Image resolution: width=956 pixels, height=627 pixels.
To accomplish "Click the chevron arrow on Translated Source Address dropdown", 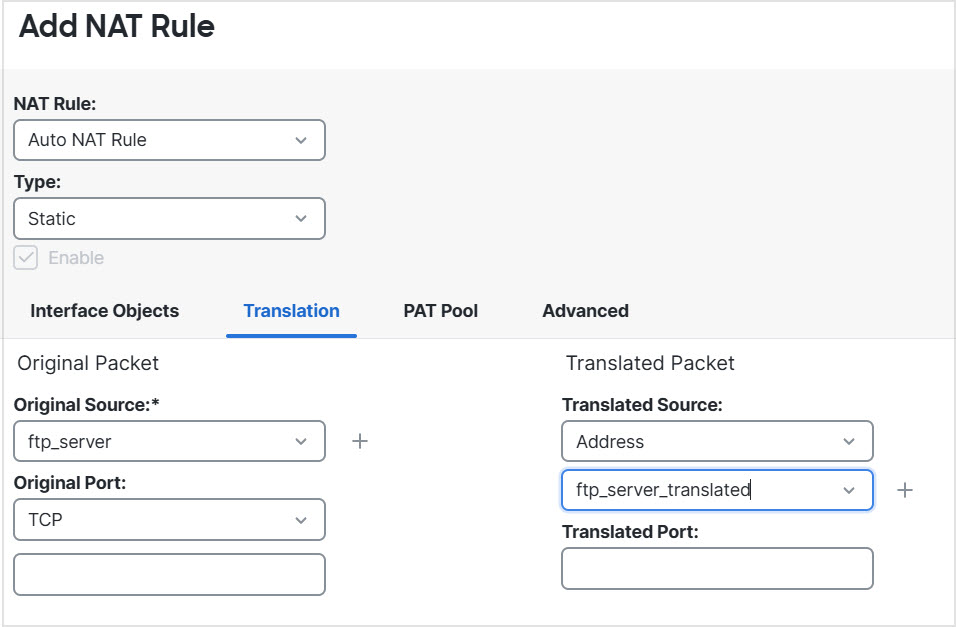I will 849,441.
